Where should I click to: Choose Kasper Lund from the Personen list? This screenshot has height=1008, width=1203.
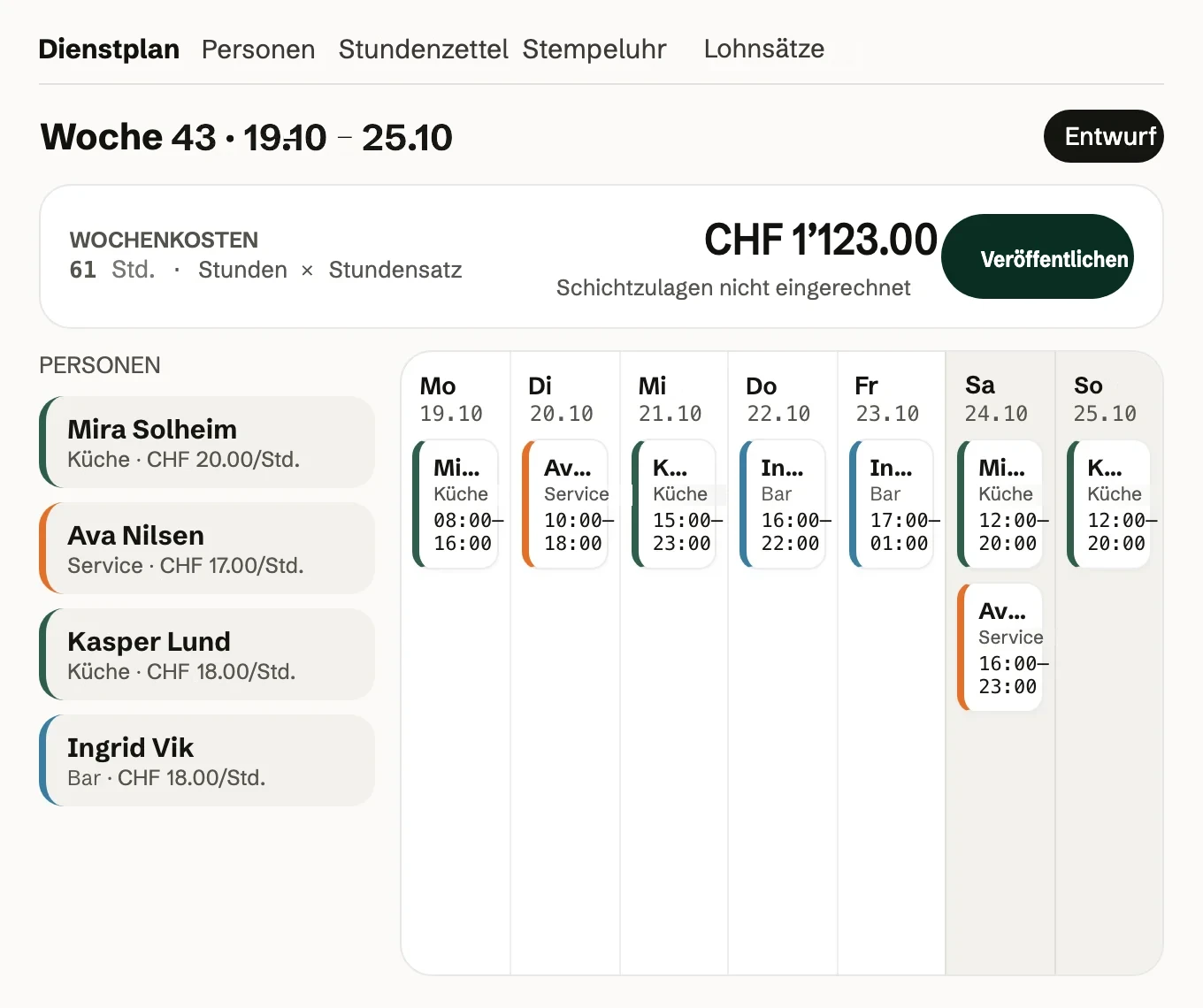tap(207, 654)
